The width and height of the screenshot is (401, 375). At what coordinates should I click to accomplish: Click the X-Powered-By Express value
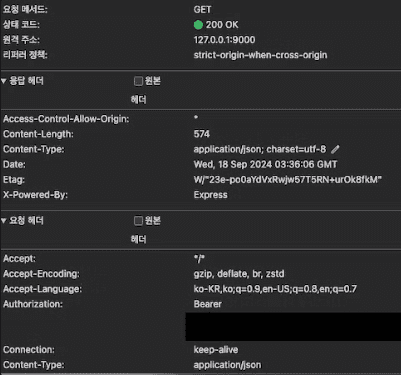point(210,195)
